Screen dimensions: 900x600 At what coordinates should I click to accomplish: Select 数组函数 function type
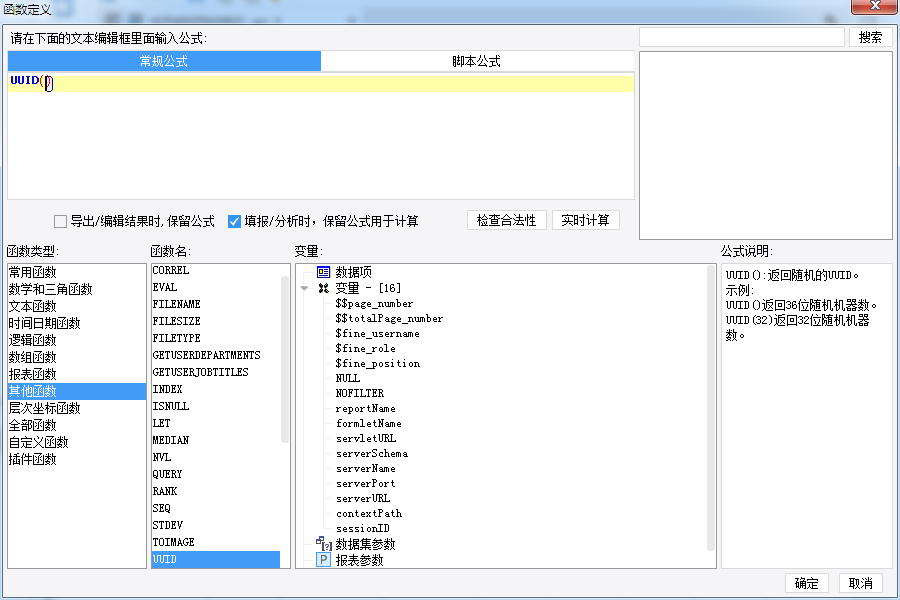pos(77,357)
